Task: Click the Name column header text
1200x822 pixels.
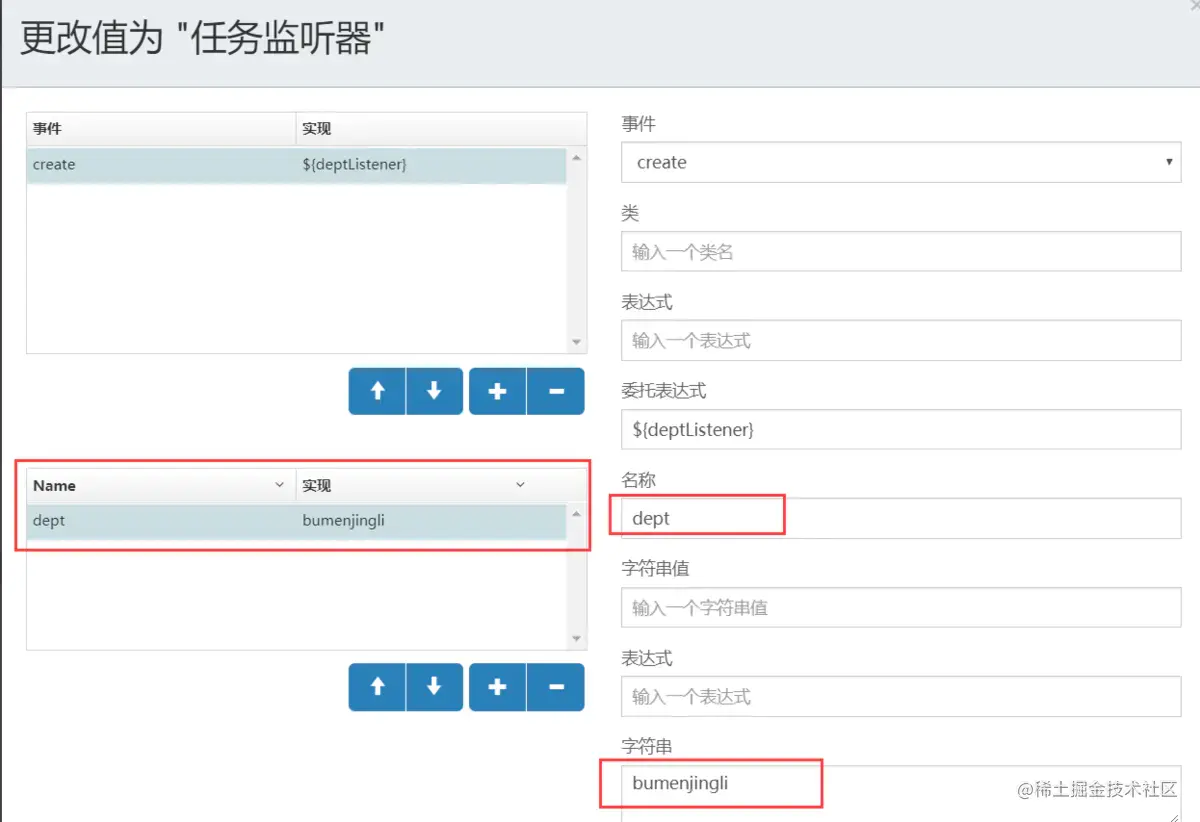Action: coord(54,485)
